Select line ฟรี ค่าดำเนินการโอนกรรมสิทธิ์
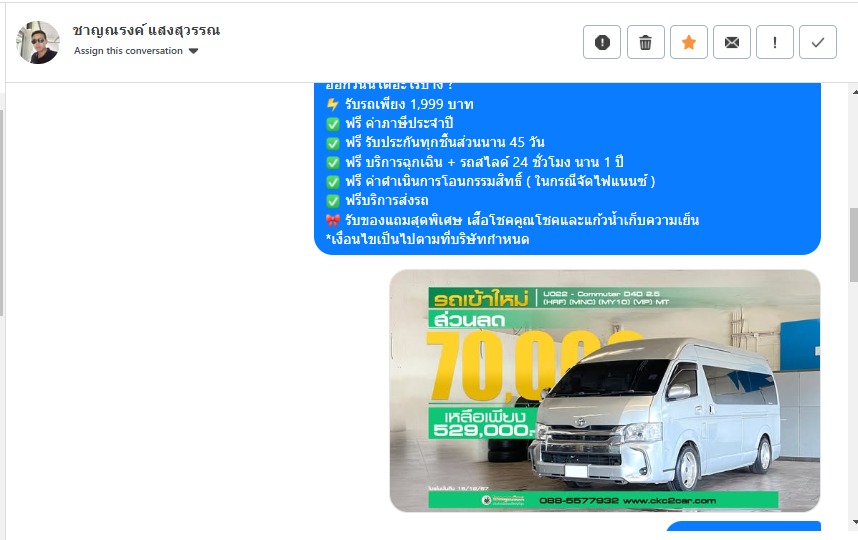The image size is (858, 540). (500, 181)
